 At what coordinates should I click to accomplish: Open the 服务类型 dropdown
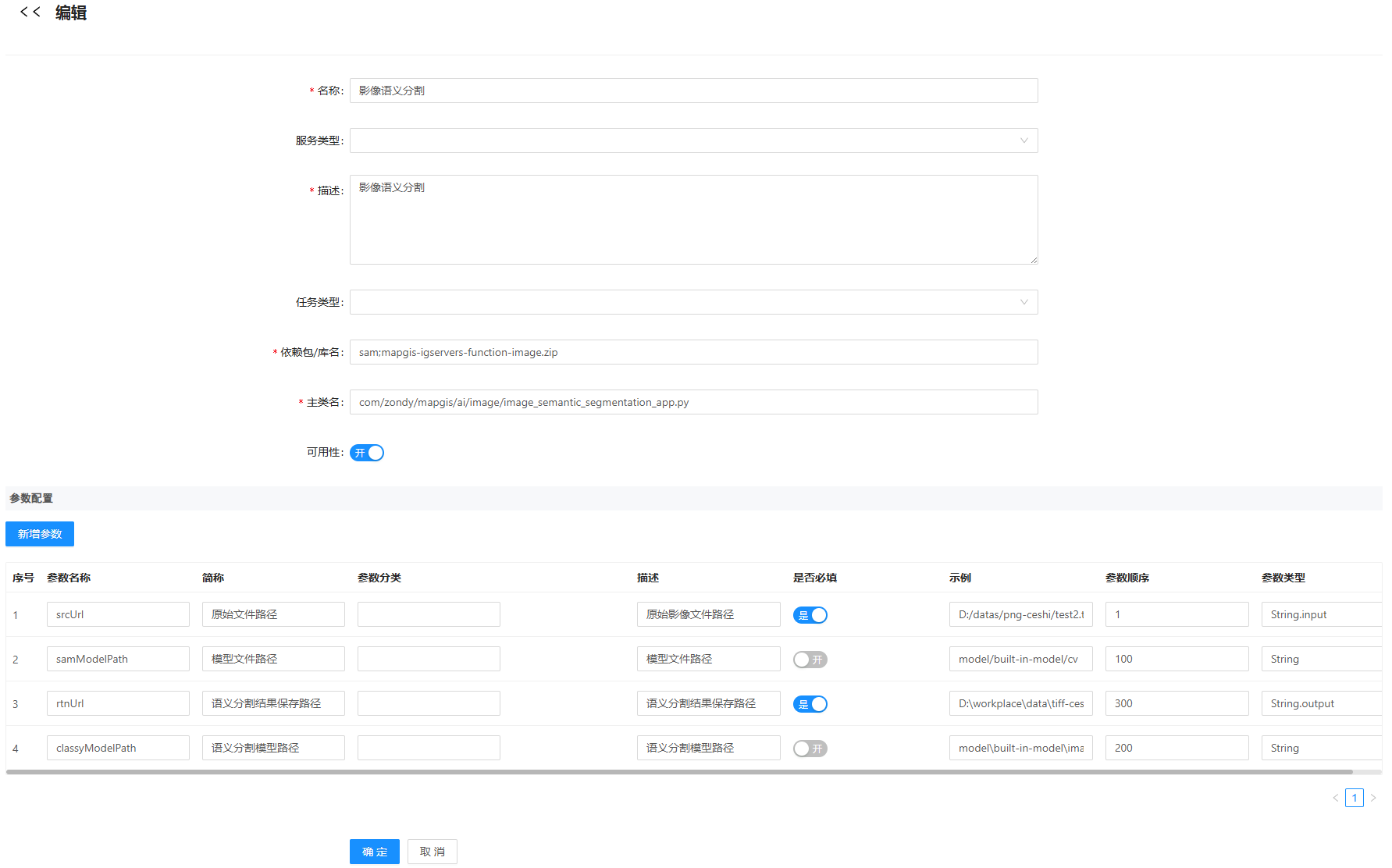coord(693,141)
